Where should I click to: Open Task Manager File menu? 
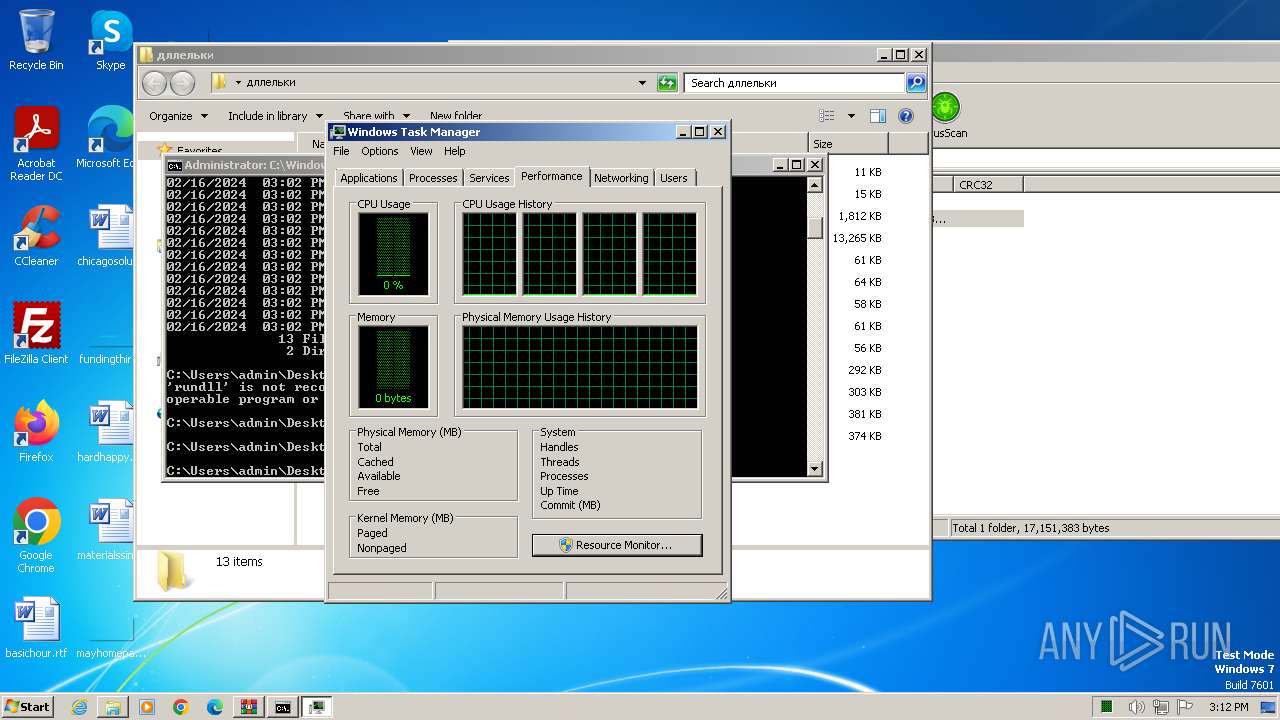(x=341, y=151)
